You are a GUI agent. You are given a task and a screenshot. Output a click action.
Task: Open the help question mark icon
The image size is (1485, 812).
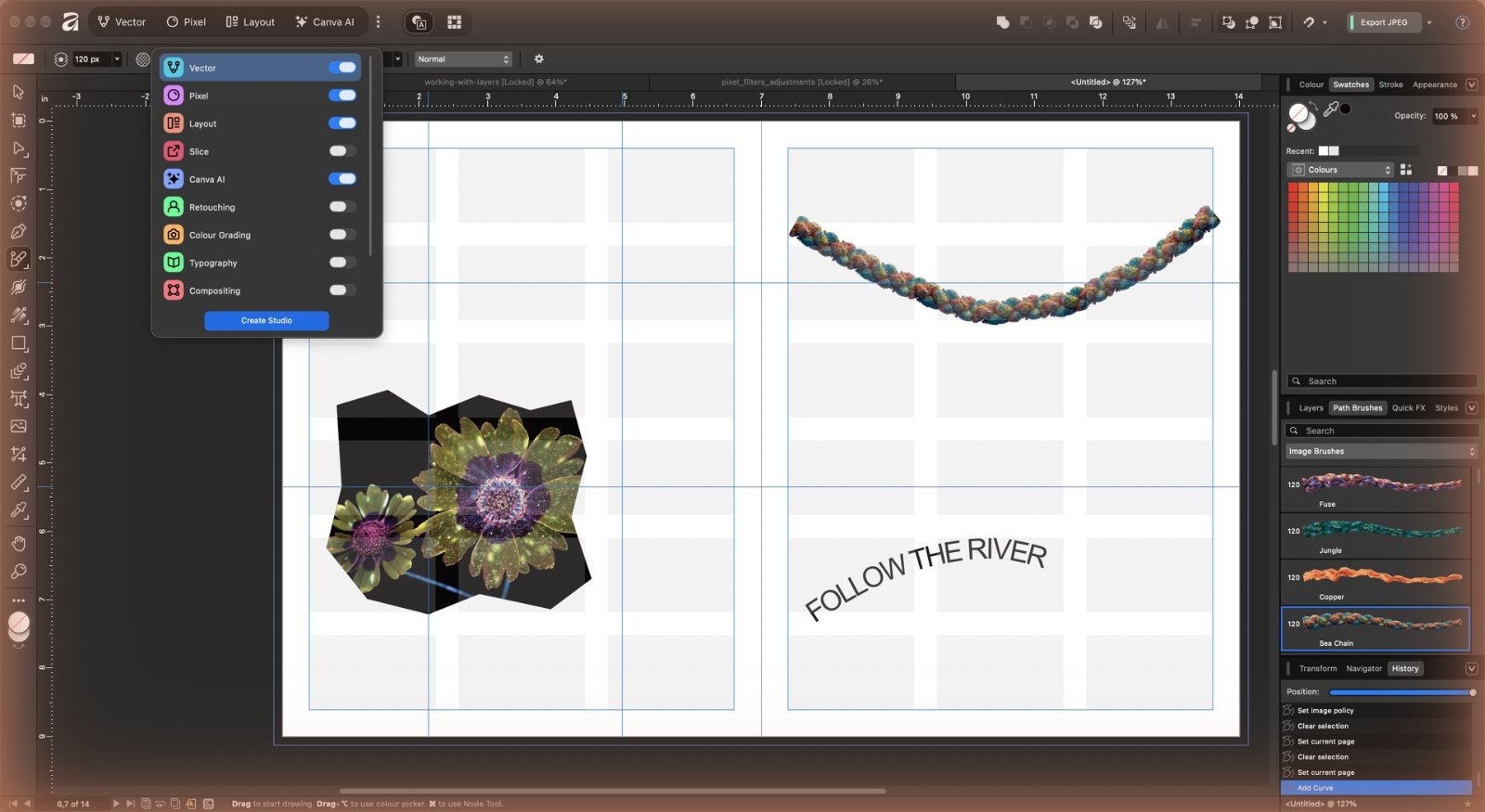tap(1462, 22)
